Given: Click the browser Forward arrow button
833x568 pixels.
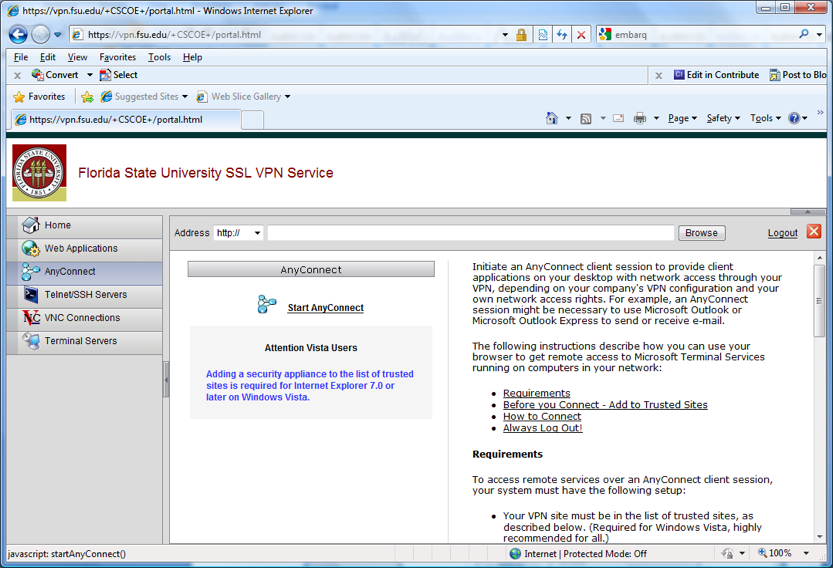Looking at the screenshot, I should (x=40, y=35).
